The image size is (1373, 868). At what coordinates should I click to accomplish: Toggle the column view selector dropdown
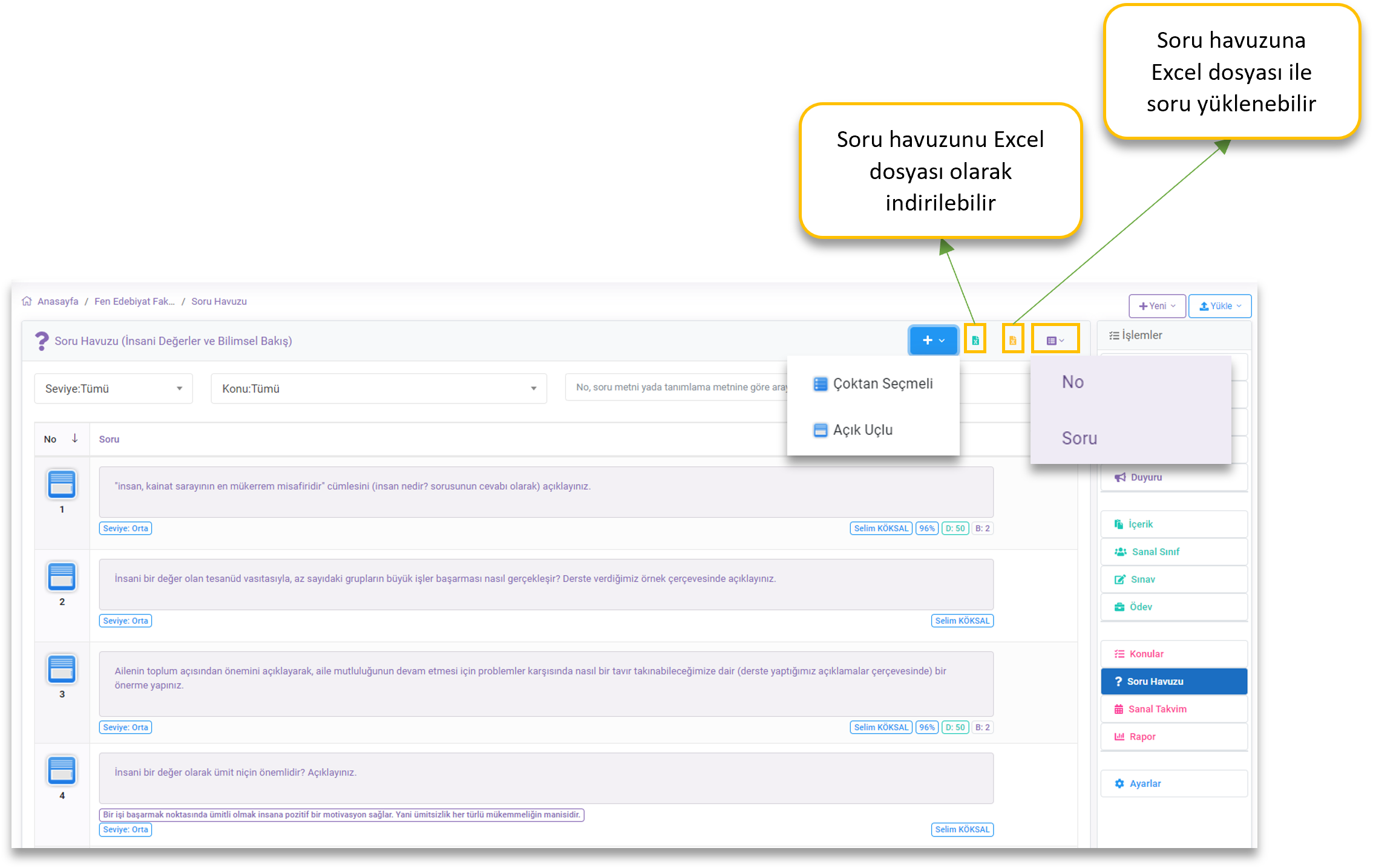1055,341
